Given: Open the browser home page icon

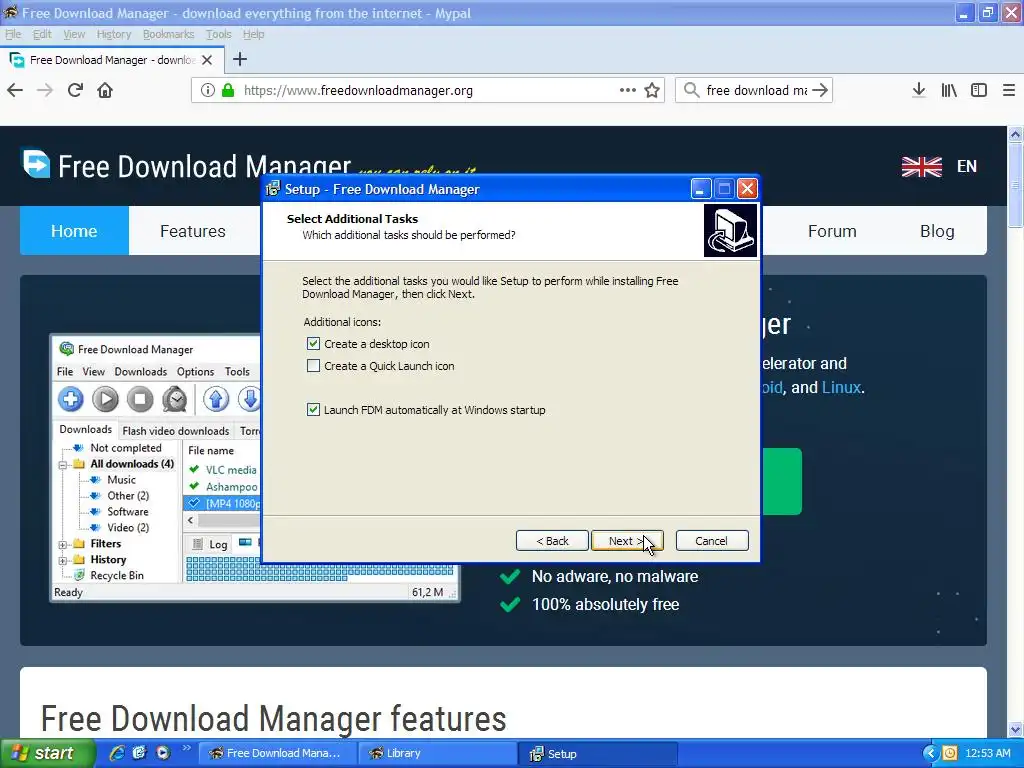Looking at the screenshot, I should point(105,90).
